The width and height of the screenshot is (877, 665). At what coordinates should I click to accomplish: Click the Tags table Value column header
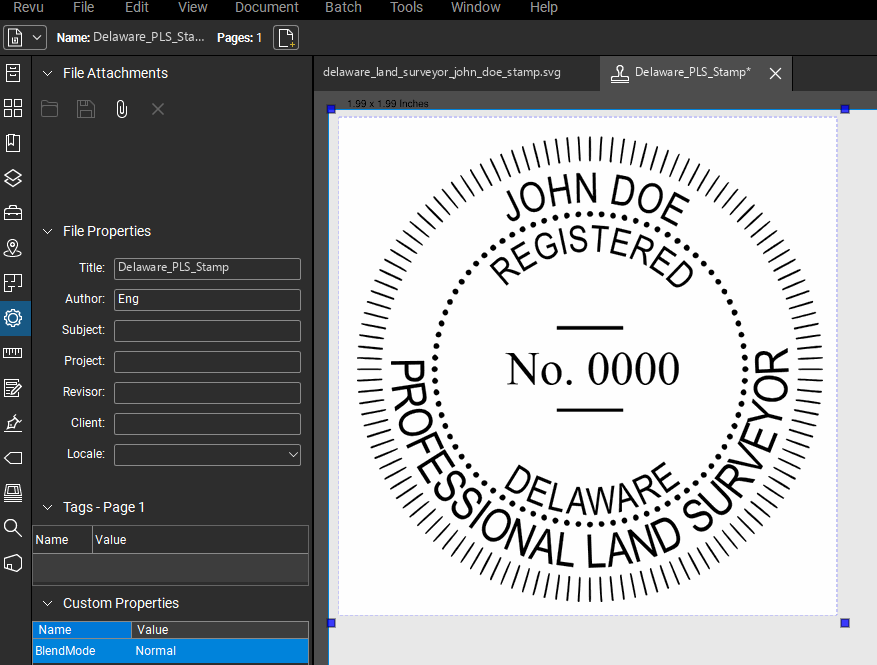pyautogui.click(x=200, y=540)
